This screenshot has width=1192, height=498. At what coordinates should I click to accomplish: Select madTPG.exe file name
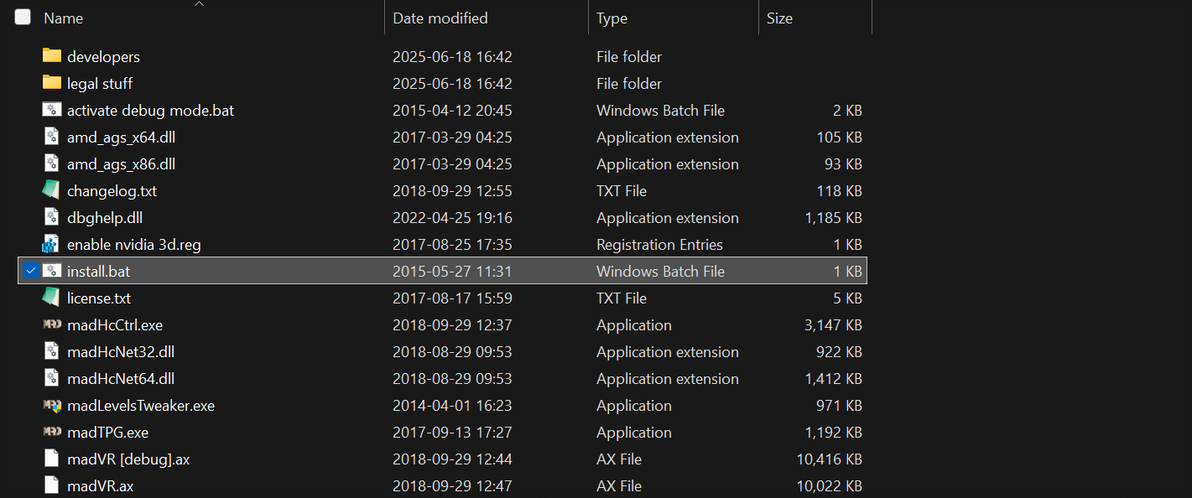coord(107,433)
